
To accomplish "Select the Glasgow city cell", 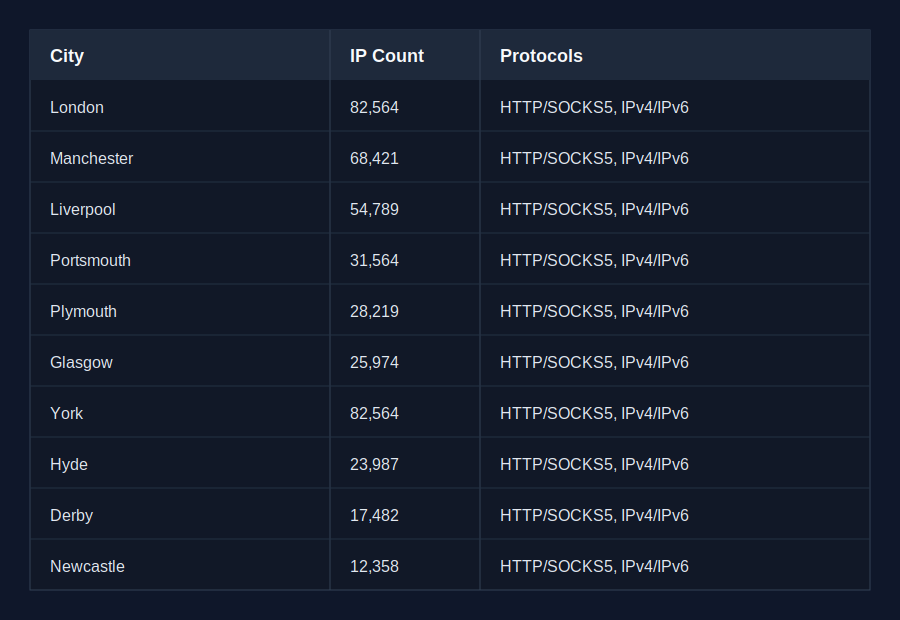I will coord(180,362).
